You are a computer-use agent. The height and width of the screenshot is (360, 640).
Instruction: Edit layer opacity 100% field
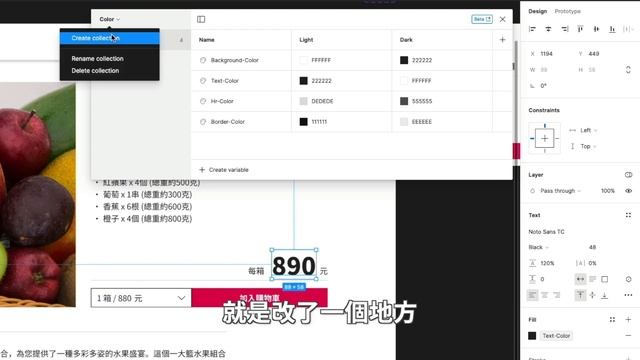tap(608, 191)
